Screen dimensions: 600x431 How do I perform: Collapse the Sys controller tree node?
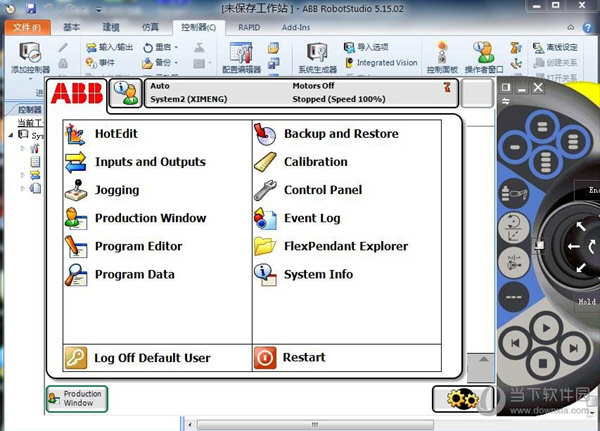pyautogui.click(x=11, y=135)
